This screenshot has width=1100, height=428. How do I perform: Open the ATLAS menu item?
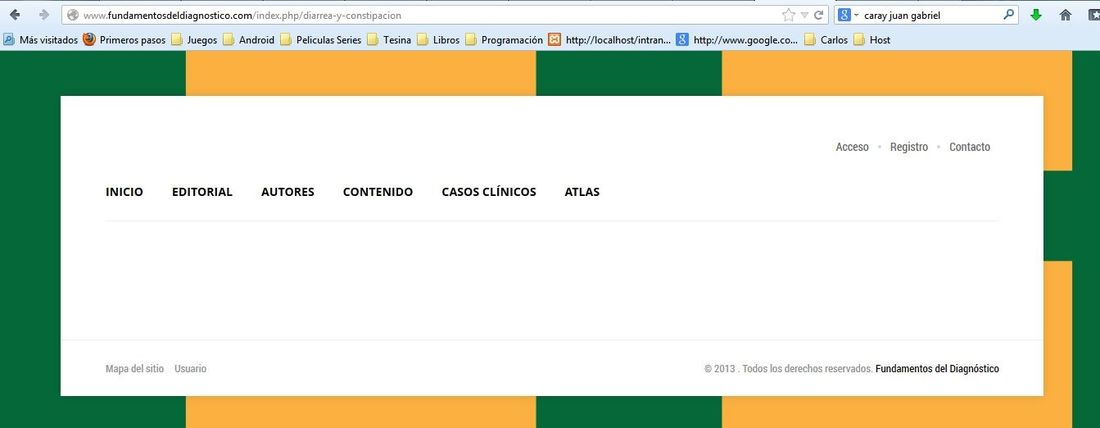(582, 192)
